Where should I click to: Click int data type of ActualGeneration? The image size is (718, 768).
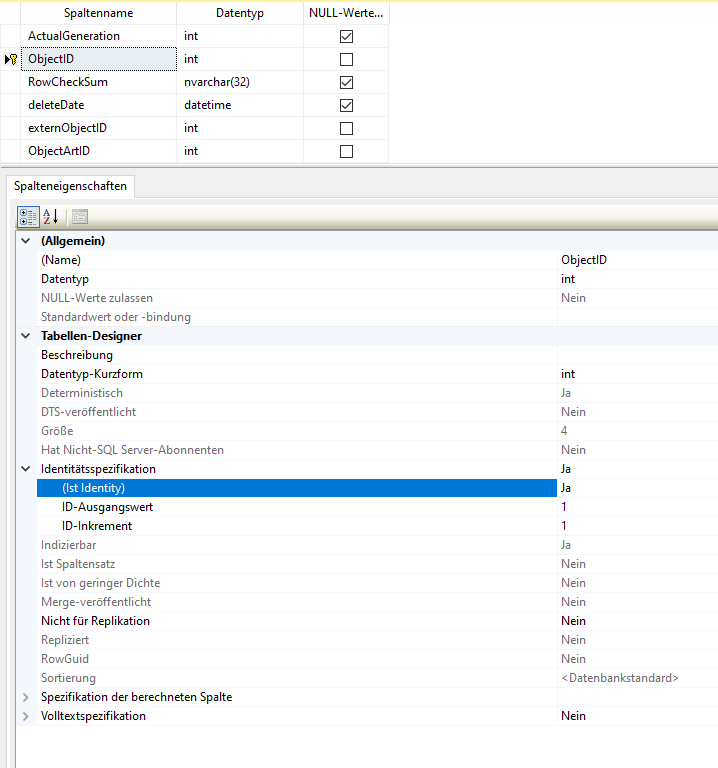click(x=240, y=36)
